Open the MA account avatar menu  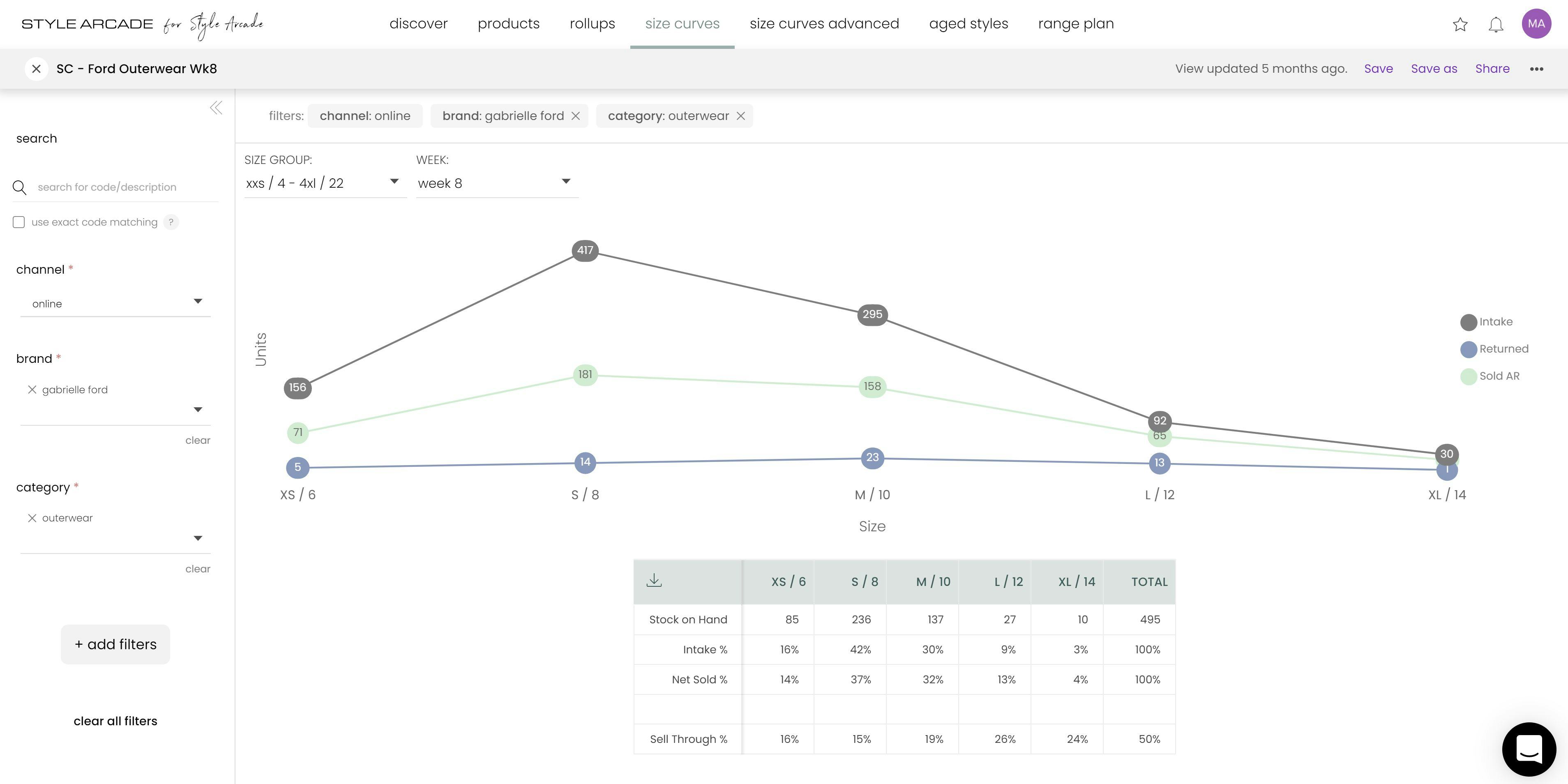1536,24
